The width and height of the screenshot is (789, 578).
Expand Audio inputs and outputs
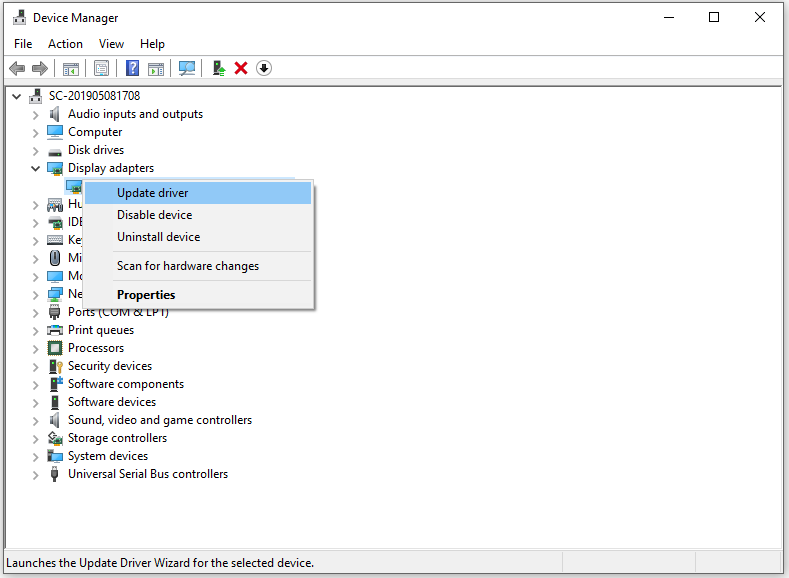coord(35,115)
